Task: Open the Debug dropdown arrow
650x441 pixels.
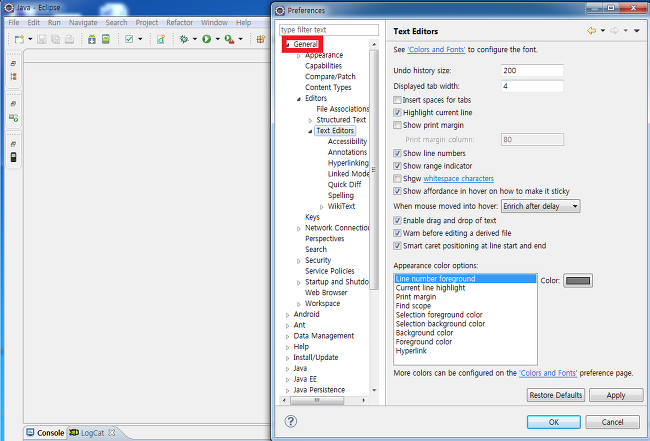Action: coord(194,39)
